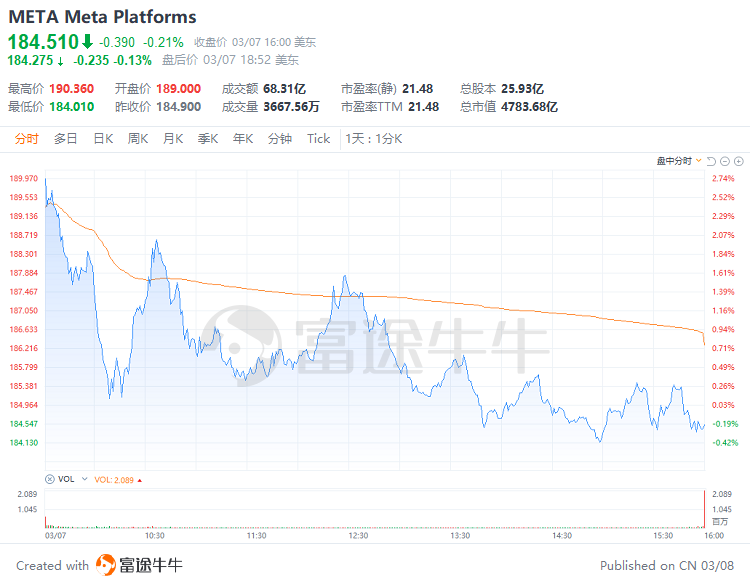
Task: Click the 市盈率TTM value 21.48
Action: pyautogui.click(x=423, y=107)
